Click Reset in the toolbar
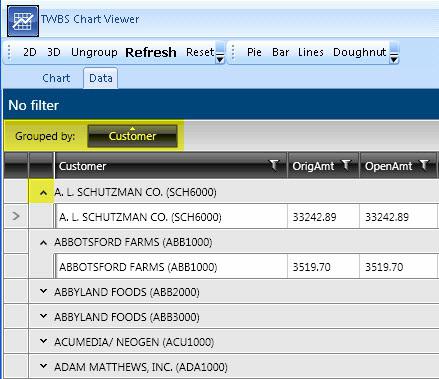The image size is (439, 379). 200,52
